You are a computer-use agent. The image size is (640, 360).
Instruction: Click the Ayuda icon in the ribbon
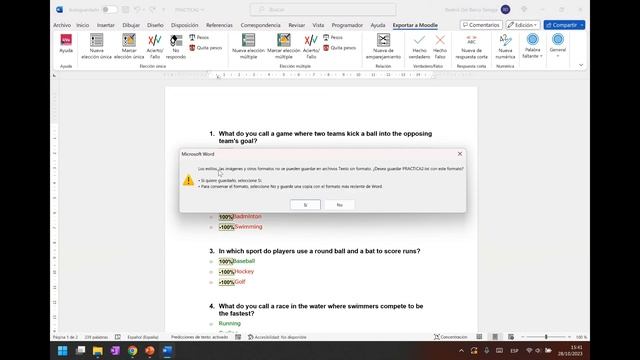pos(66,44)
